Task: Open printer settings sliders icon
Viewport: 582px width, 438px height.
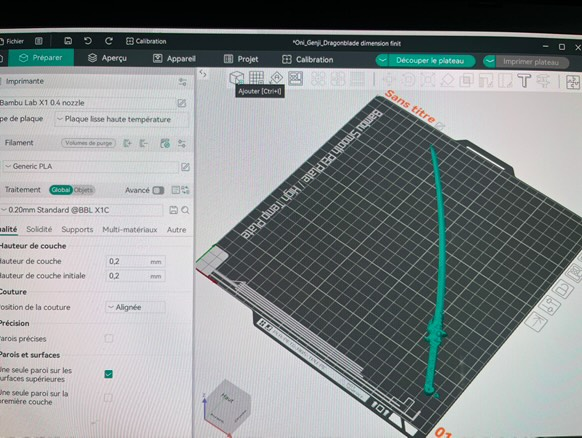Action: (182, 82)
